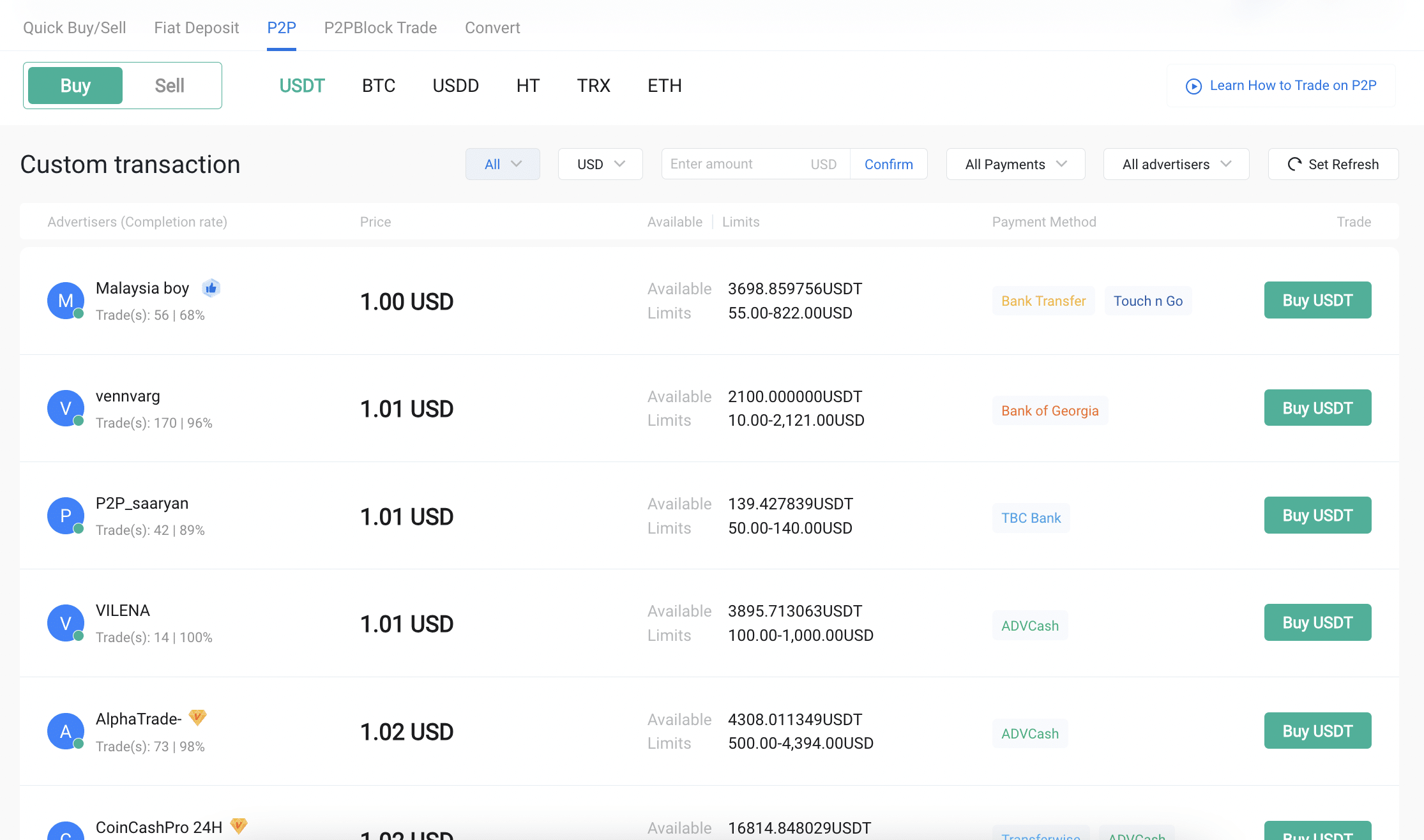Open the Quick Buy/Sell tab
This screenshot has width=1424, height=840.
click(75, 27)
